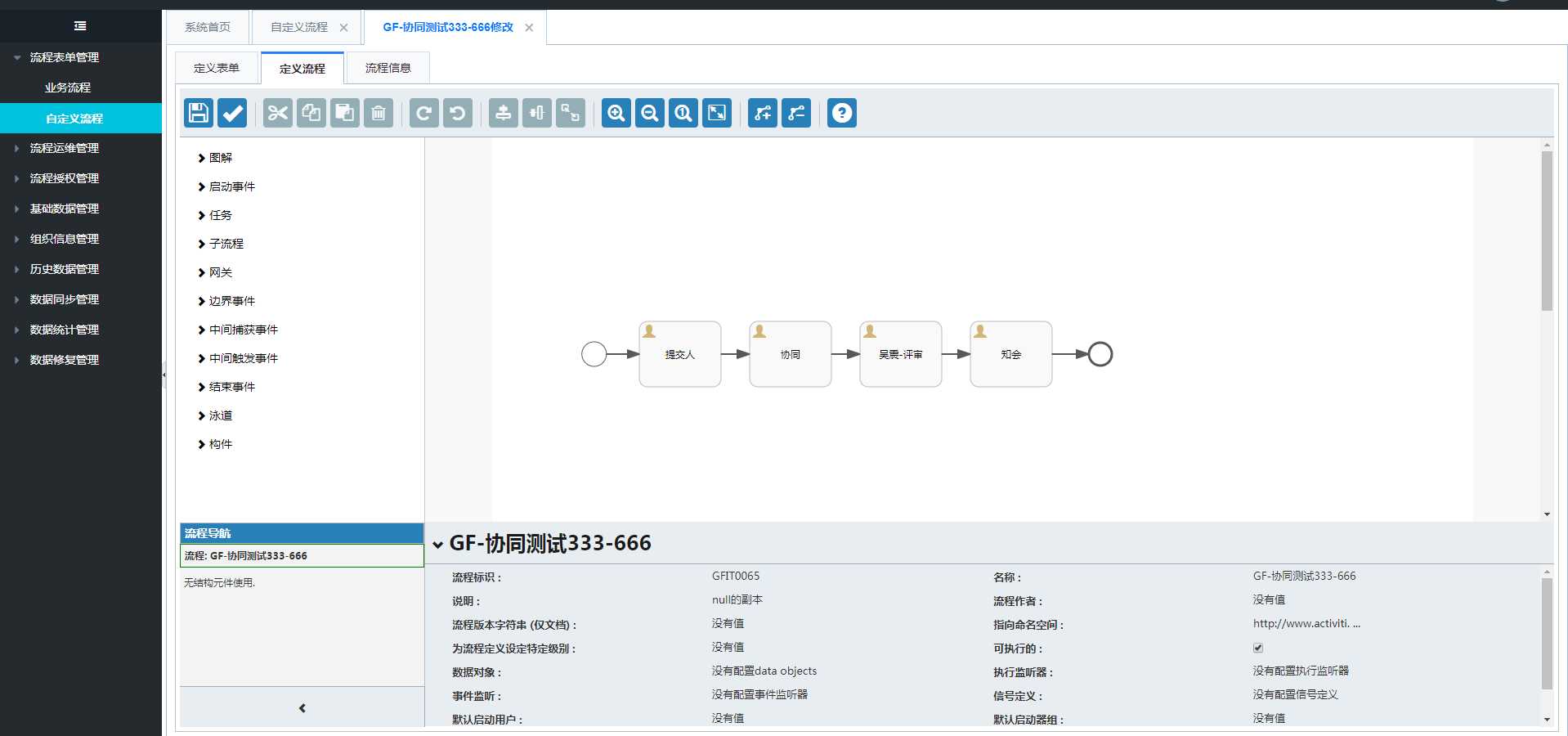The image size is (1568, 736).
Task: Select the 吴震-评审 user task node
Action: coord(901,354)
